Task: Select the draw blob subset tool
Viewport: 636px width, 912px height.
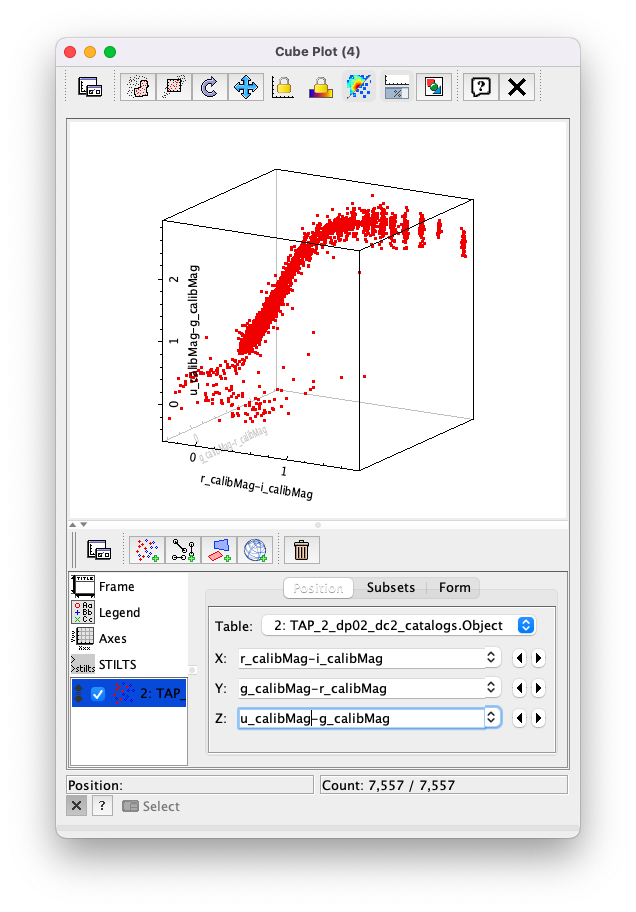Action: 138,87
